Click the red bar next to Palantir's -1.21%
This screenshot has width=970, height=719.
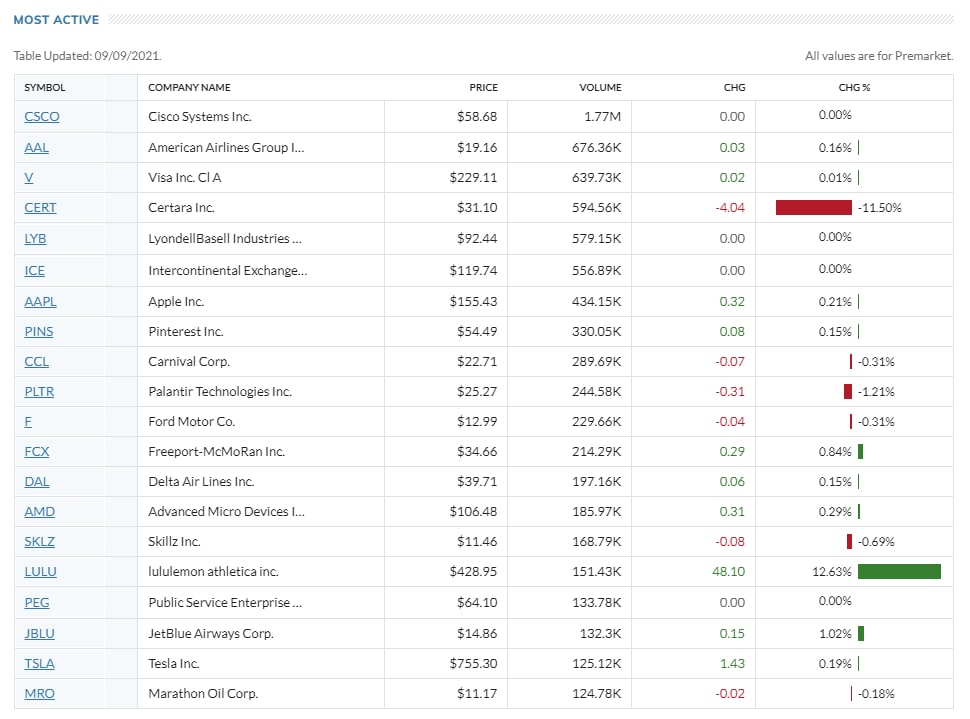point(848,391)
